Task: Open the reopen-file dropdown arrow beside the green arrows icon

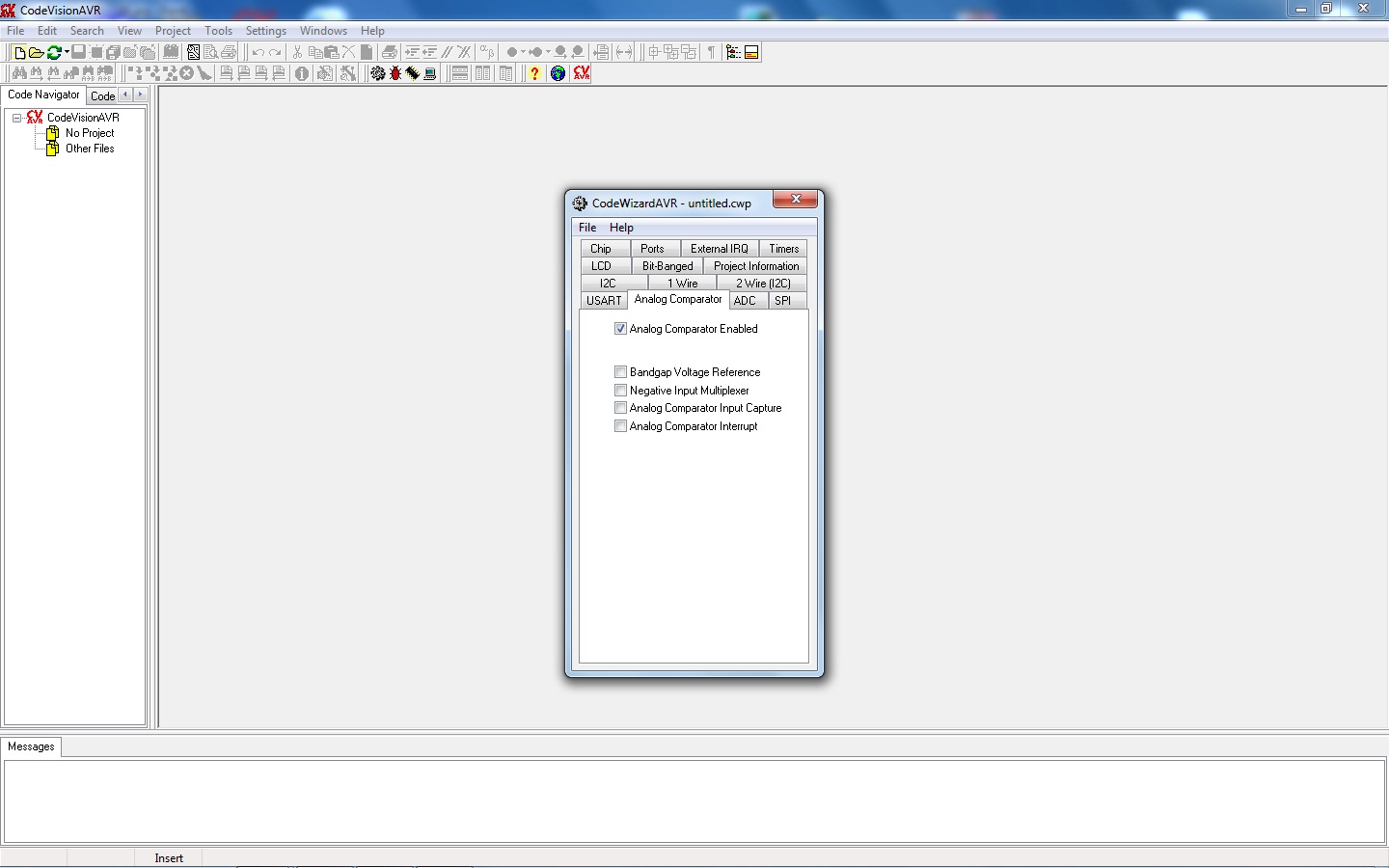Action: tap(67, 52)
